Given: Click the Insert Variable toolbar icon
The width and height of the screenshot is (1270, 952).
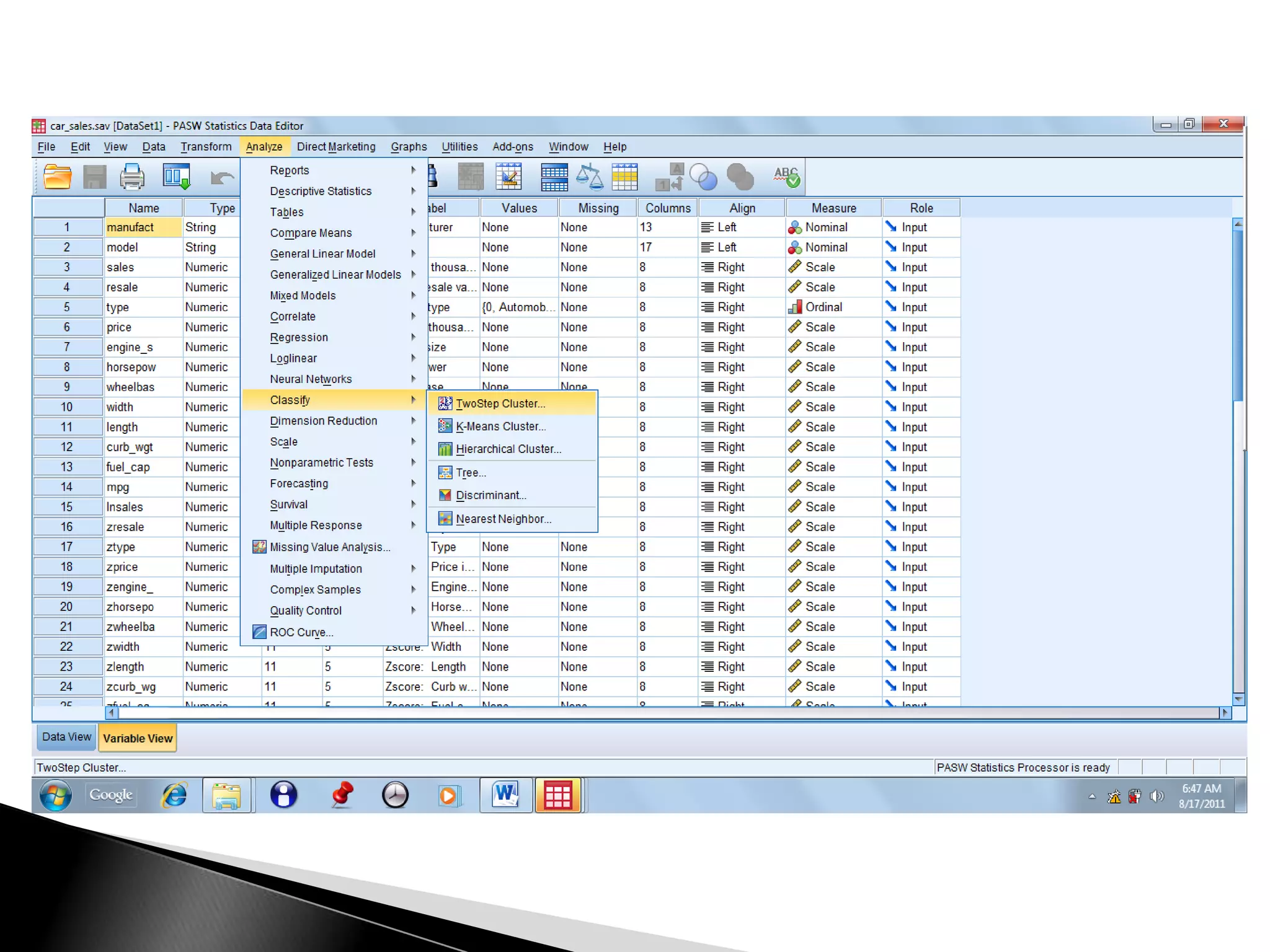Looking at the screenshot, I should [508, 177].
